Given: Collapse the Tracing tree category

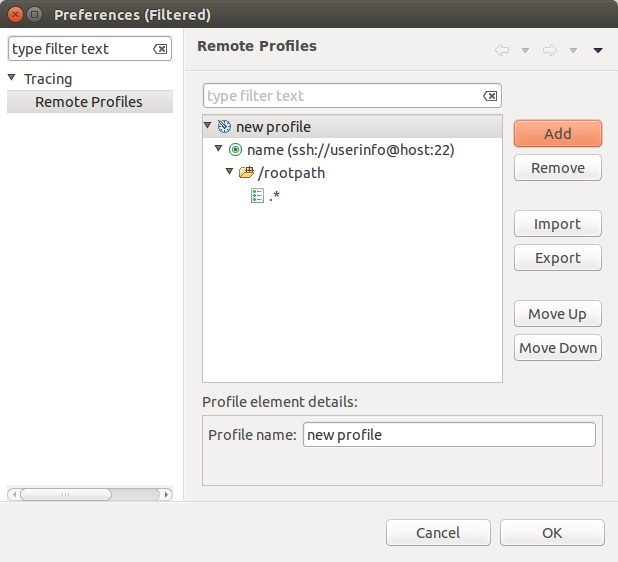Looking at the screenshot, I should 12,78.
